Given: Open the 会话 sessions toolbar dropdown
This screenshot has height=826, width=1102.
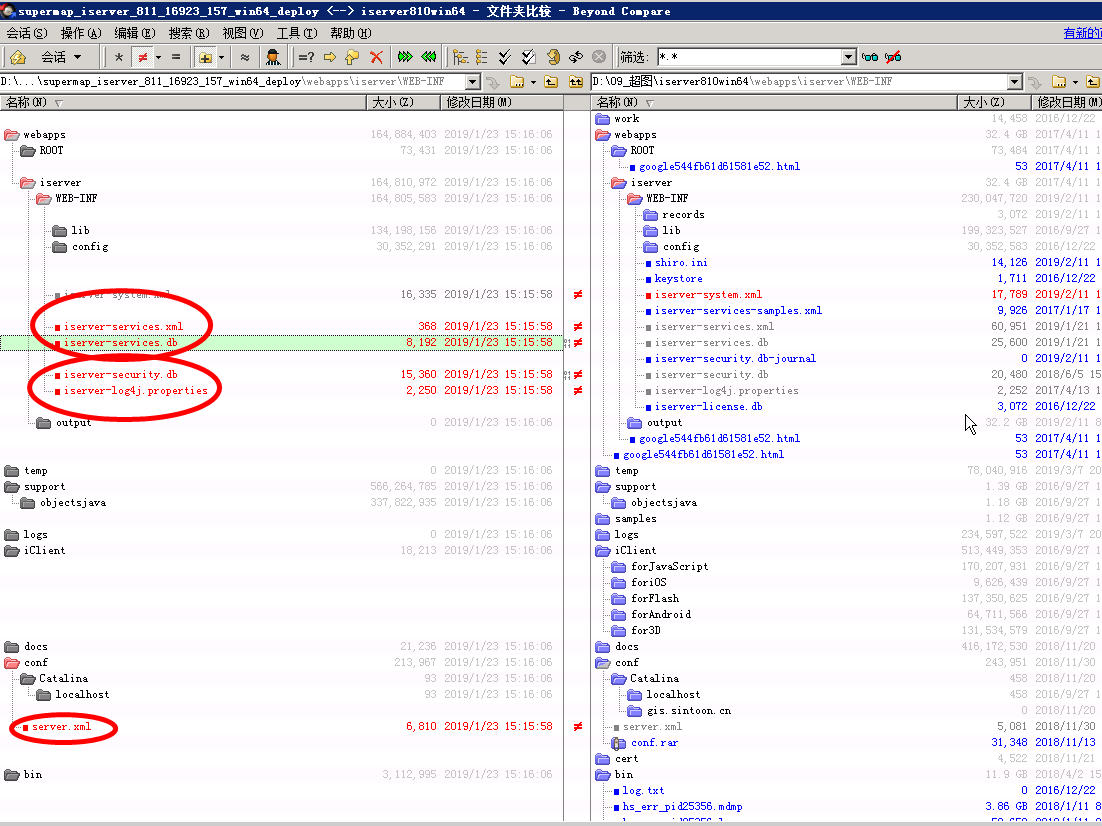Looking at the screenshot, I should 61,57.
